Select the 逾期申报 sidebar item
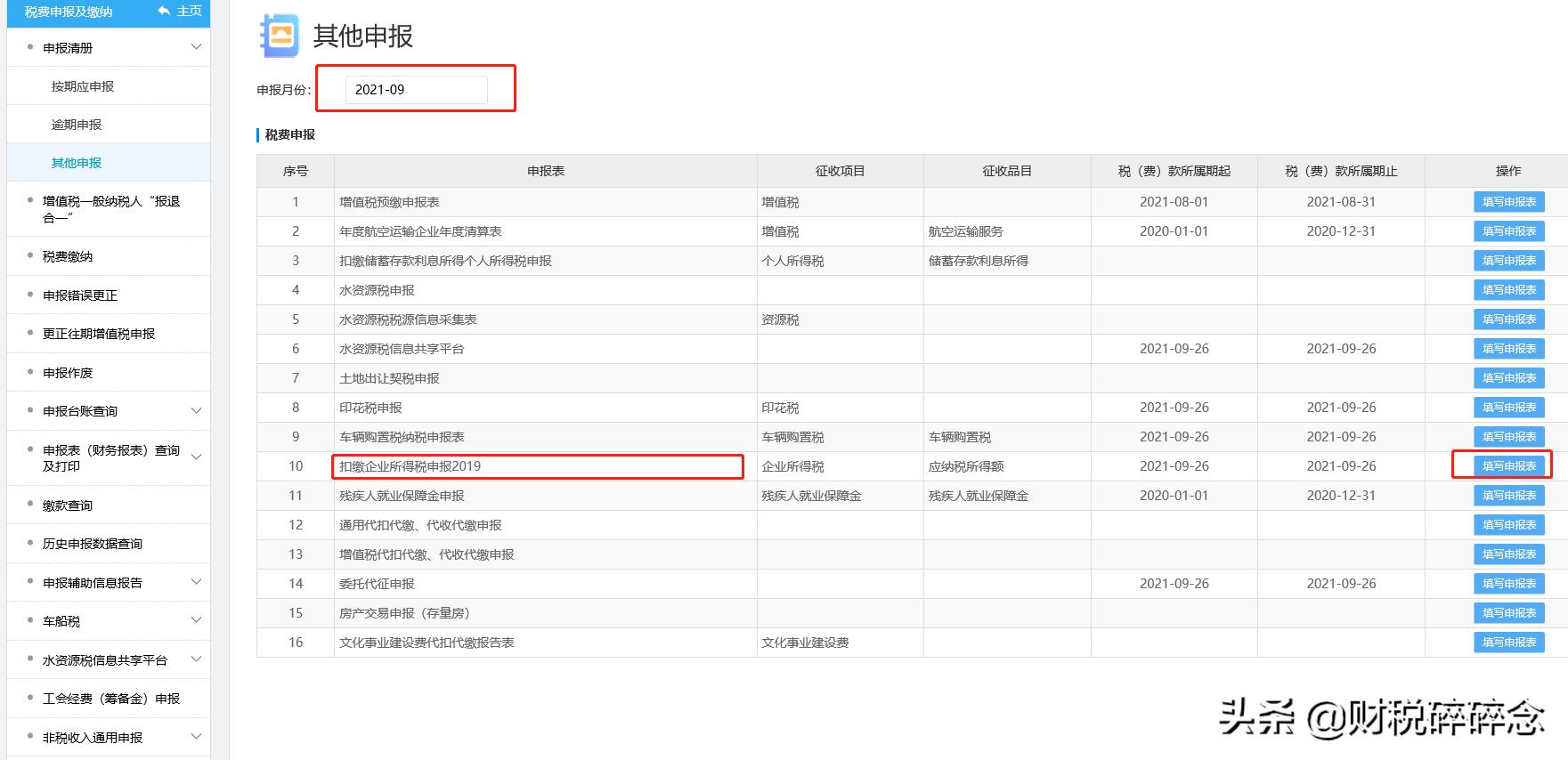 click(x=77, y=125)
